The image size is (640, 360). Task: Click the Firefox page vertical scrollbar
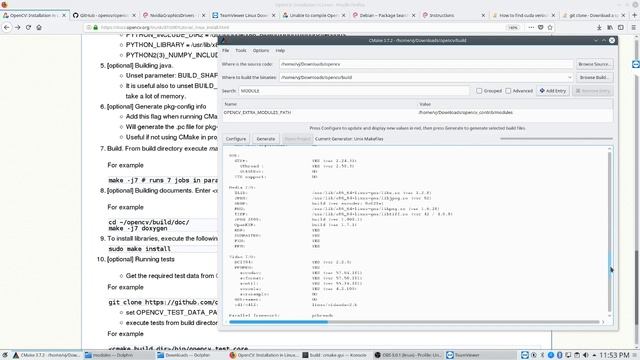pyautogui.click(x=636, y=192)
